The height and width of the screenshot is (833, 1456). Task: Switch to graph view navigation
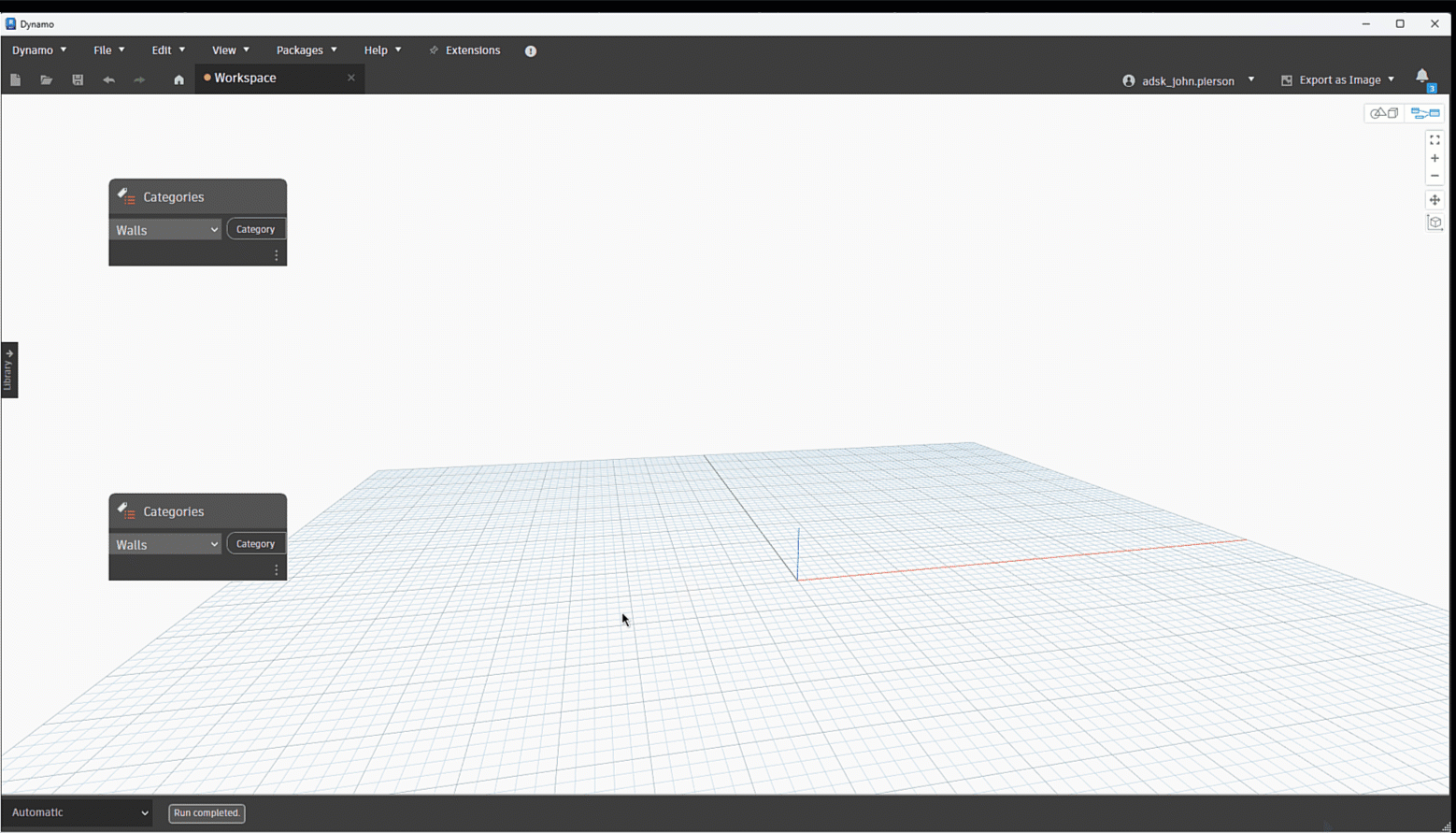pyautogui.click(x=1425, y=113)
